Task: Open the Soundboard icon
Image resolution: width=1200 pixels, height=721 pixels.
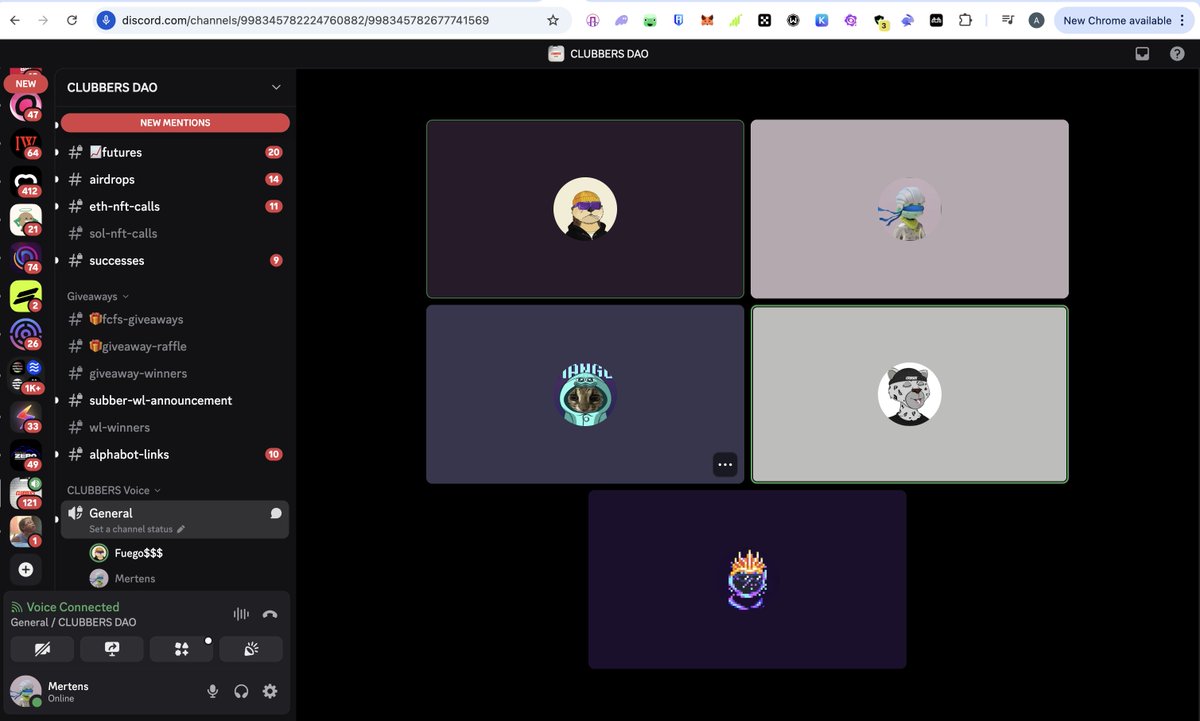Action: click(x=250, y=648)
